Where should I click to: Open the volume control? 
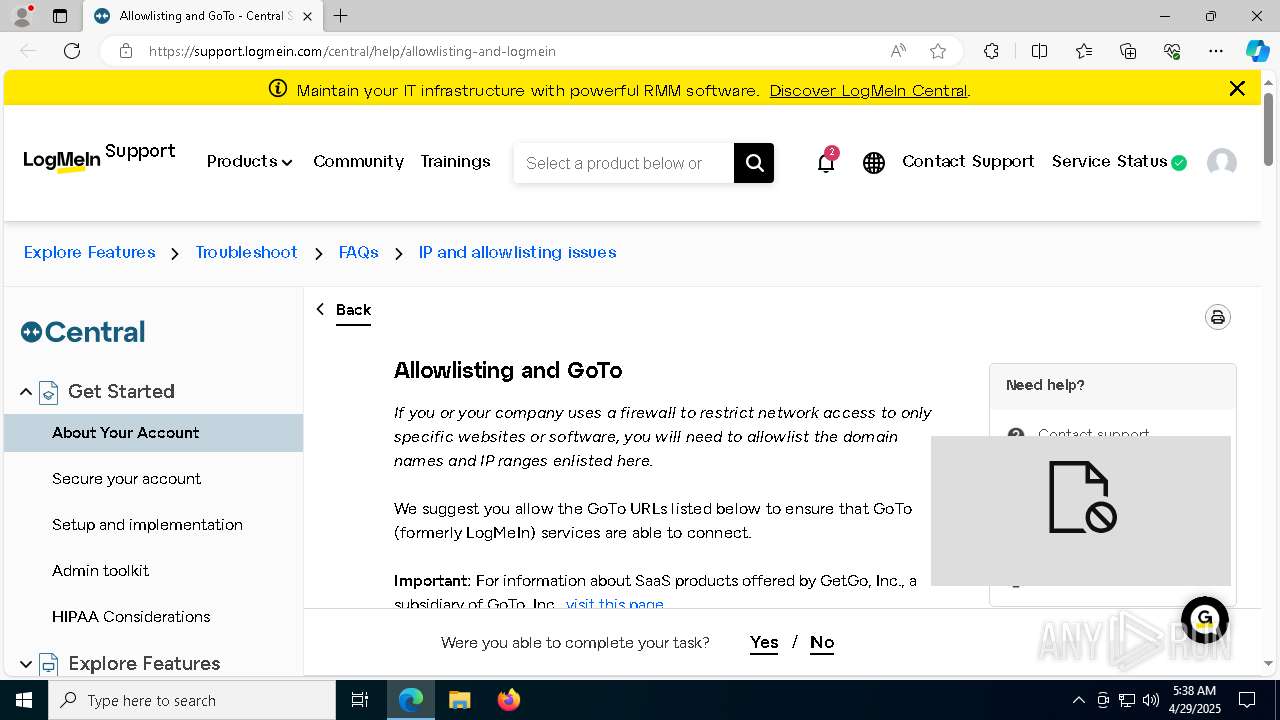1150,700
